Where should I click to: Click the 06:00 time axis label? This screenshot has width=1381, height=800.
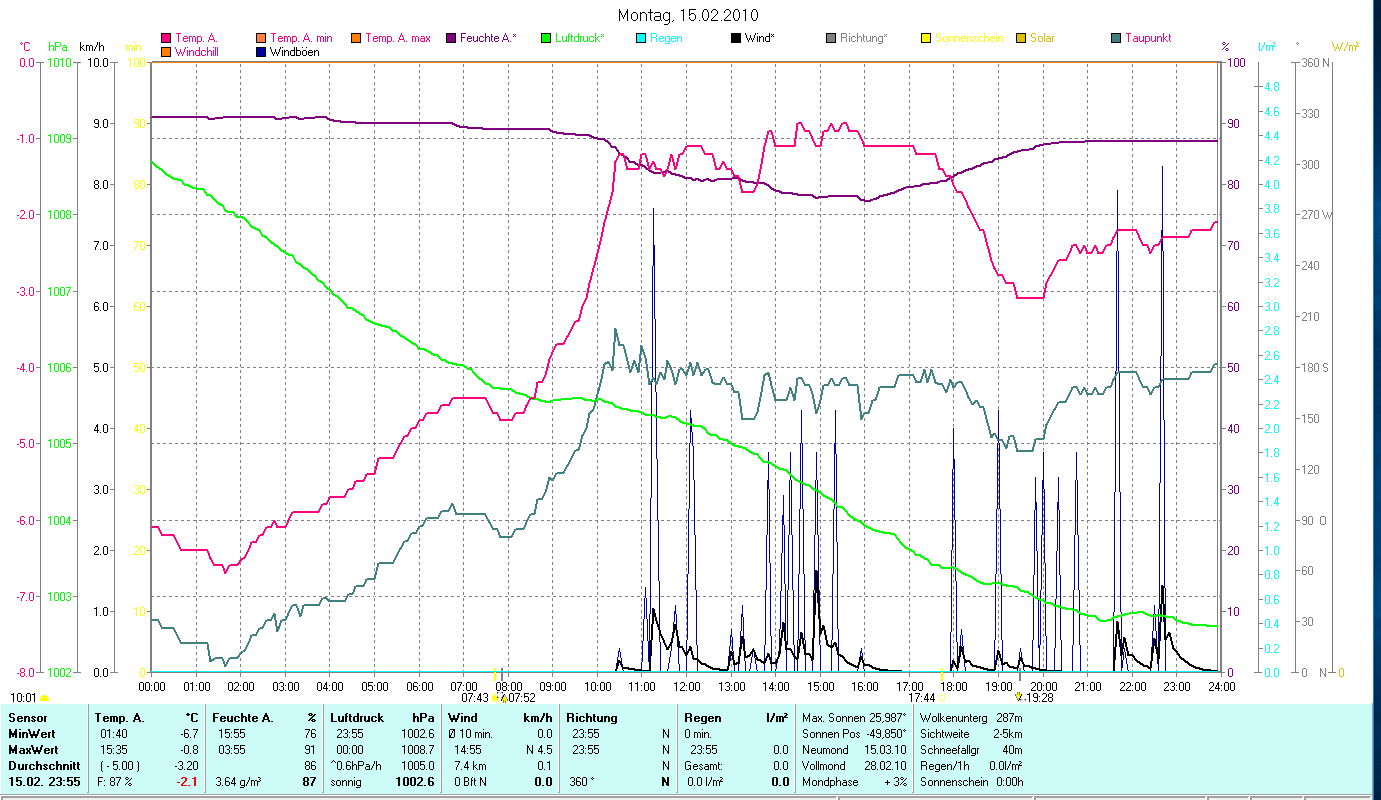pyautogui.click(x=420, y=686)
